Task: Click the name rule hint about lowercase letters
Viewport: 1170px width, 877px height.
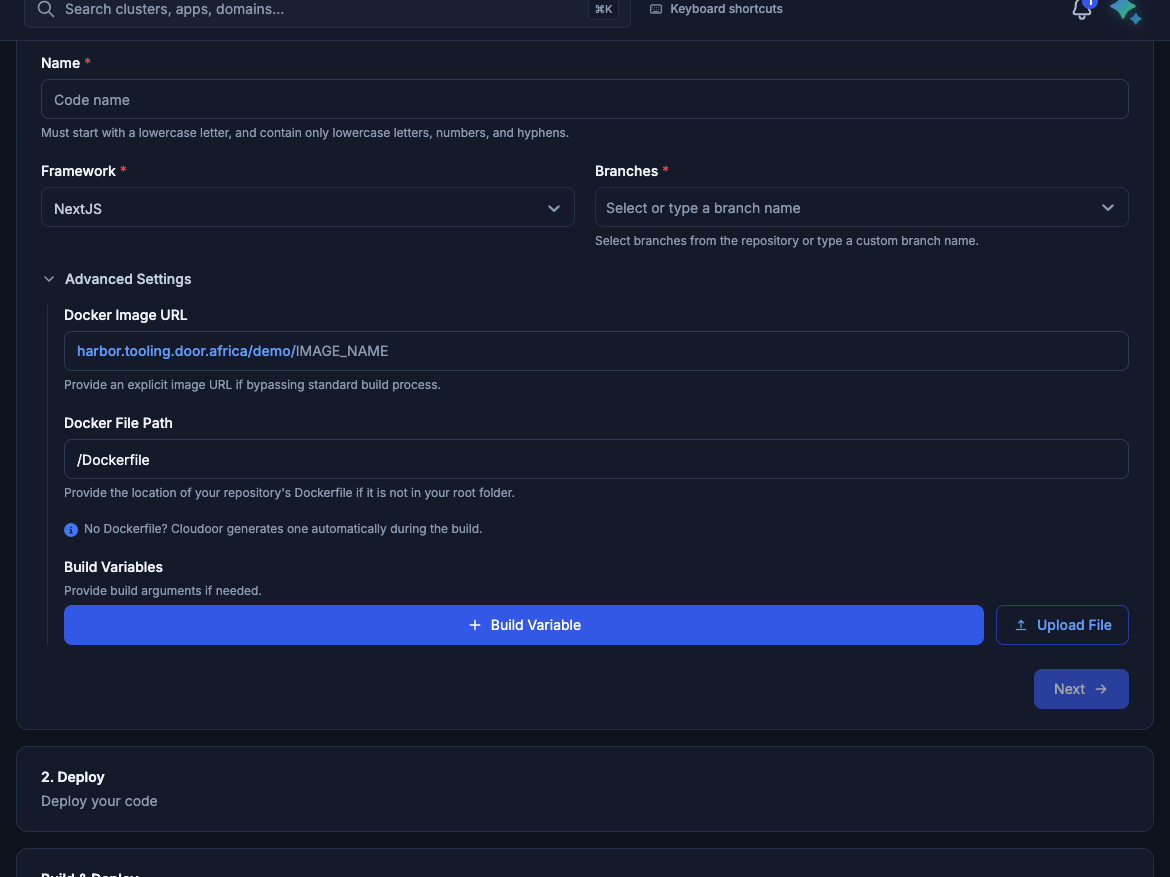Action: coord(304,133)
